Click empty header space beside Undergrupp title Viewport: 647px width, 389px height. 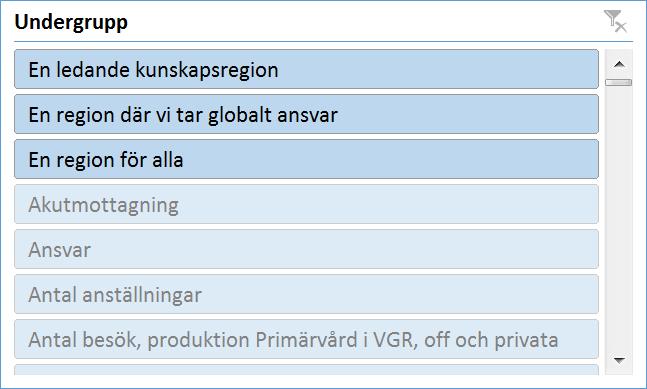coord(363,21)
